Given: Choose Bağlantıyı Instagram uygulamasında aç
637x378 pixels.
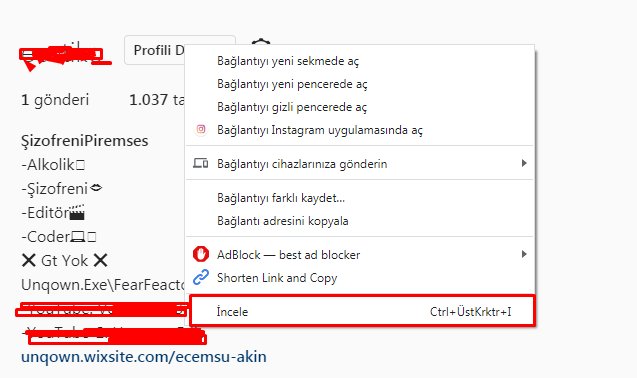Looking at the screenshot, I should point(360,130).
